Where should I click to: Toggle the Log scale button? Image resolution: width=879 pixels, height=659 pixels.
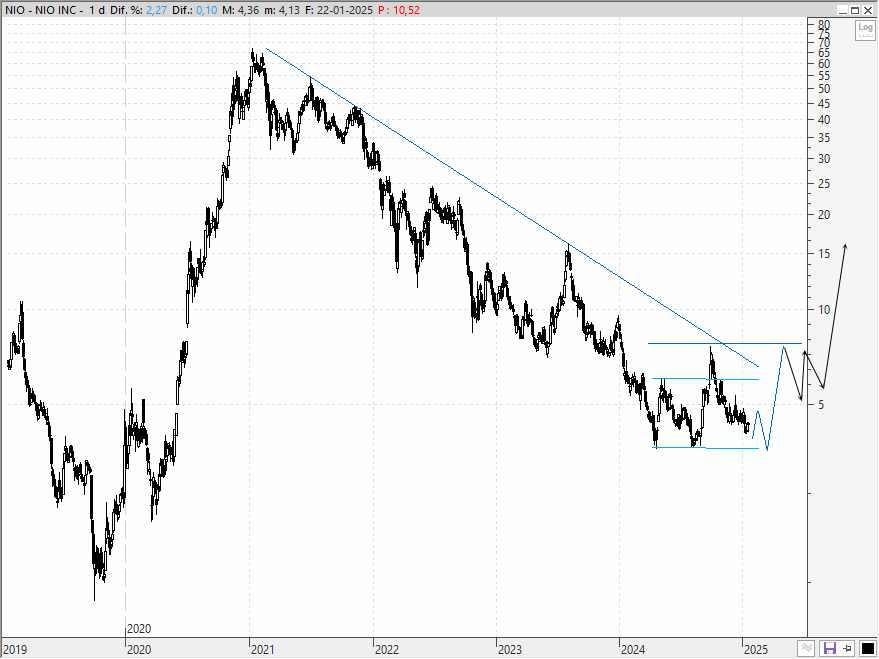click(x=864, y=30)
